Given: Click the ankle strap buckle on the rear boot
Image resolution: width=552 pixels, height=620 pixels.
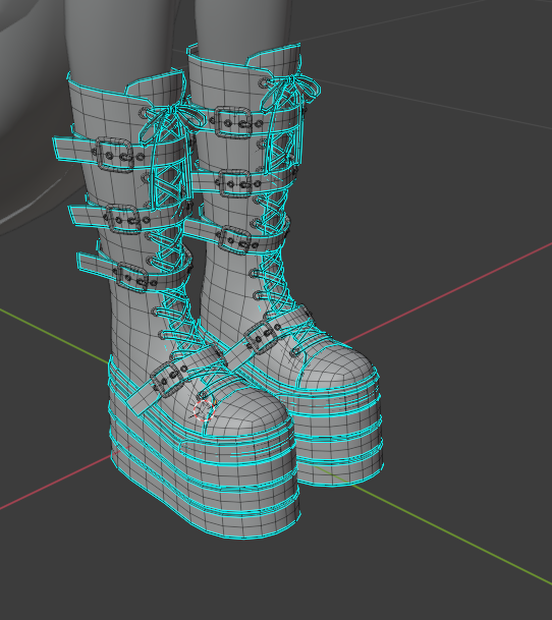Looking at the screenshot, I should [262, 336].
